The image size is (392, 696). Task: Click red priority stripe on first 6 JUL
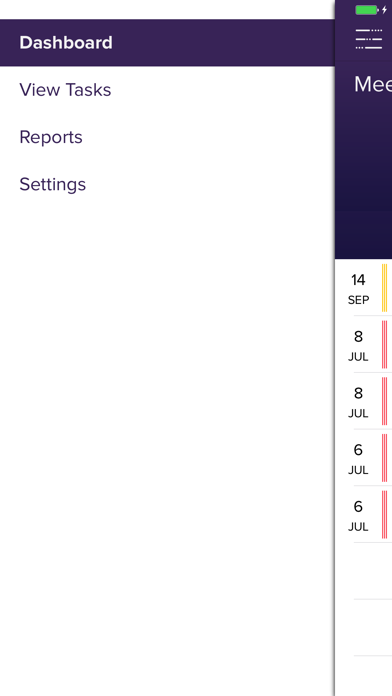click(384, 458)
